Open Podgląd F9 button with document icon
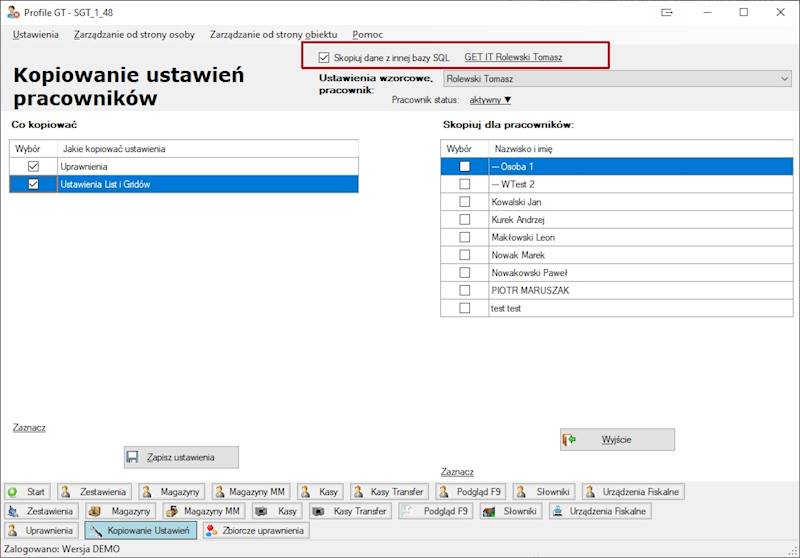Viewport: 800px width, 558px height. click(436, 511)
